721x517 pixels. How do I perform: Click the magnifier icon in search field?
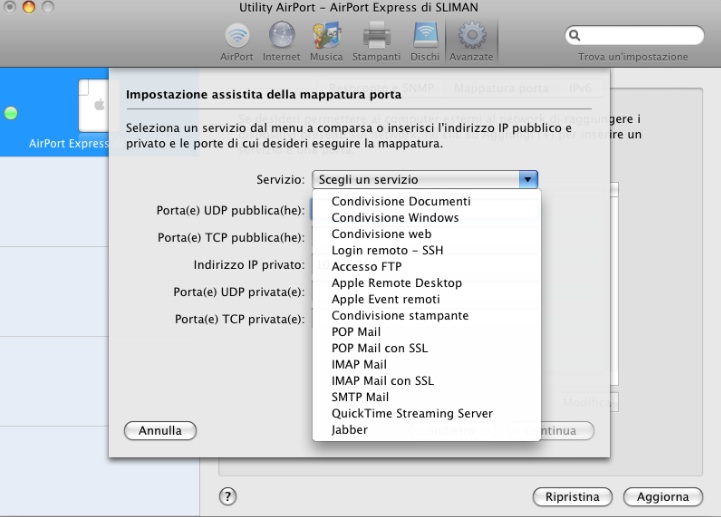pos(575,35)
